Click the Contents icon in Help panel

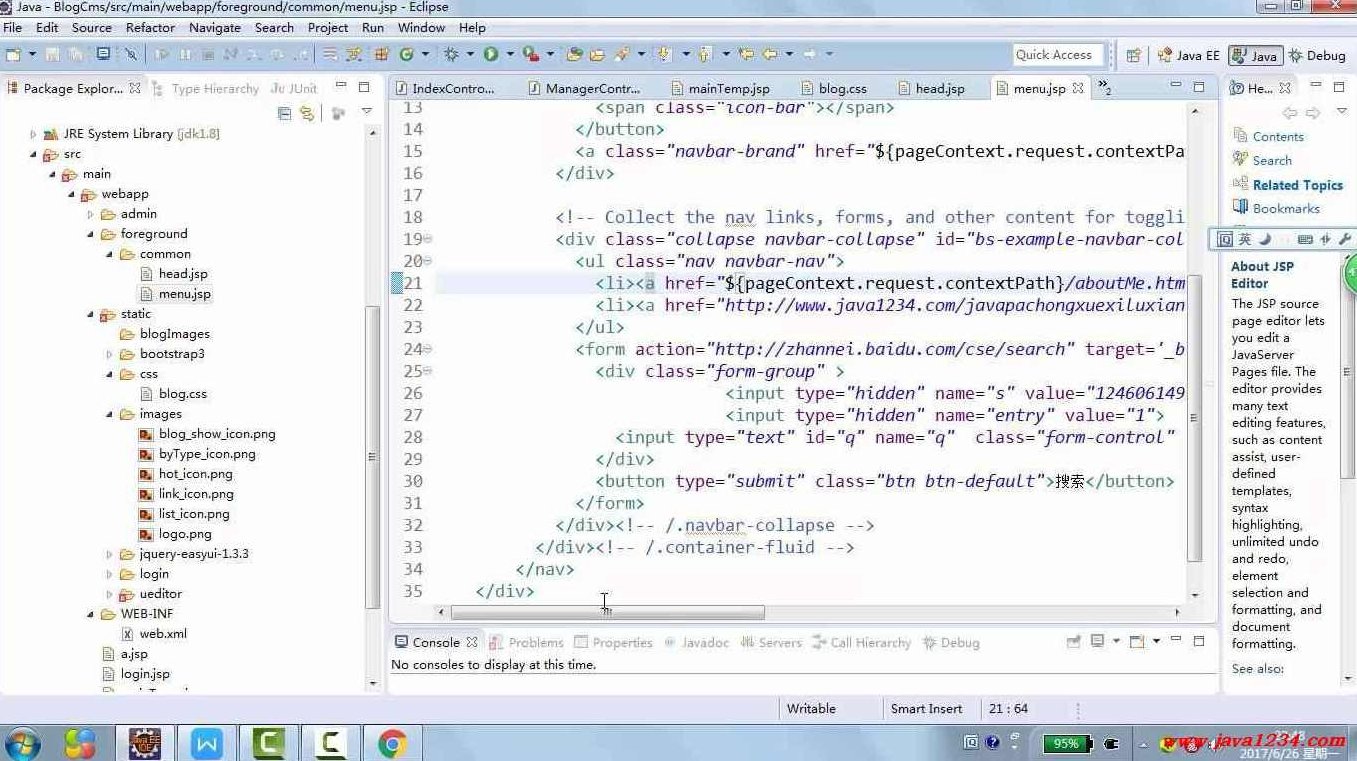1241,136
